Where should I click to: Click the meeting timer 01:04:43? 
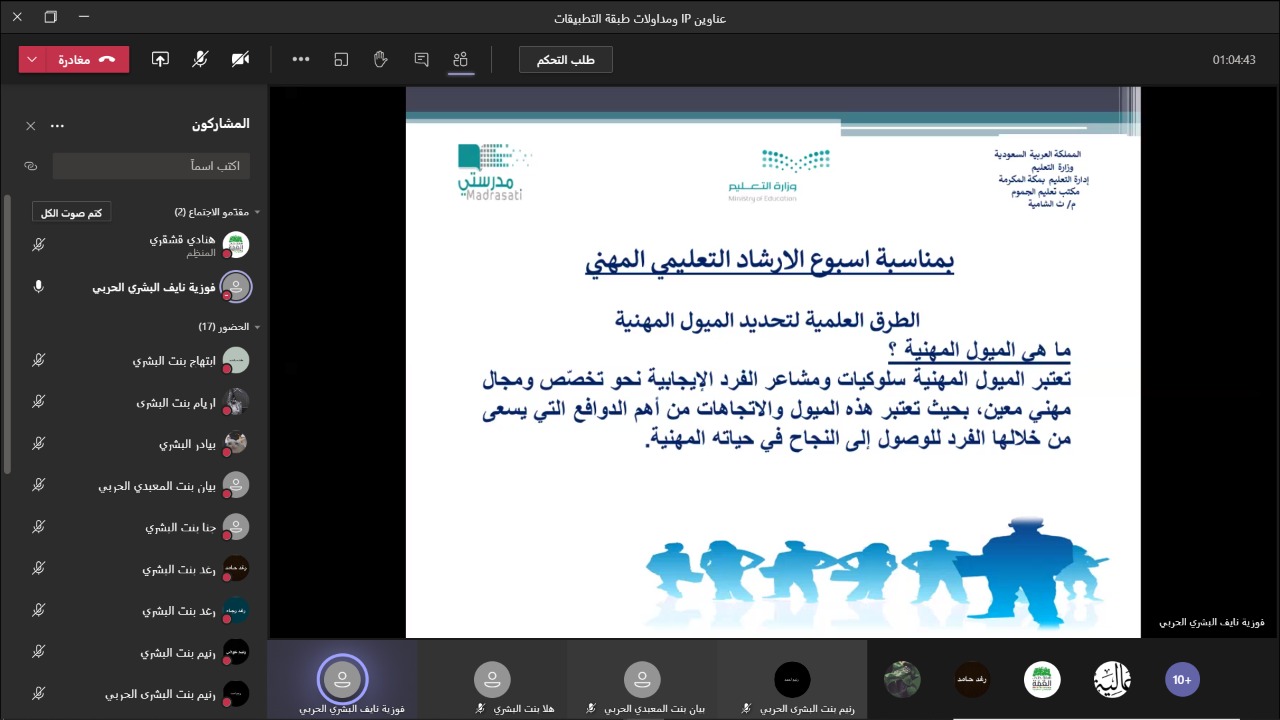[1234, 60]
